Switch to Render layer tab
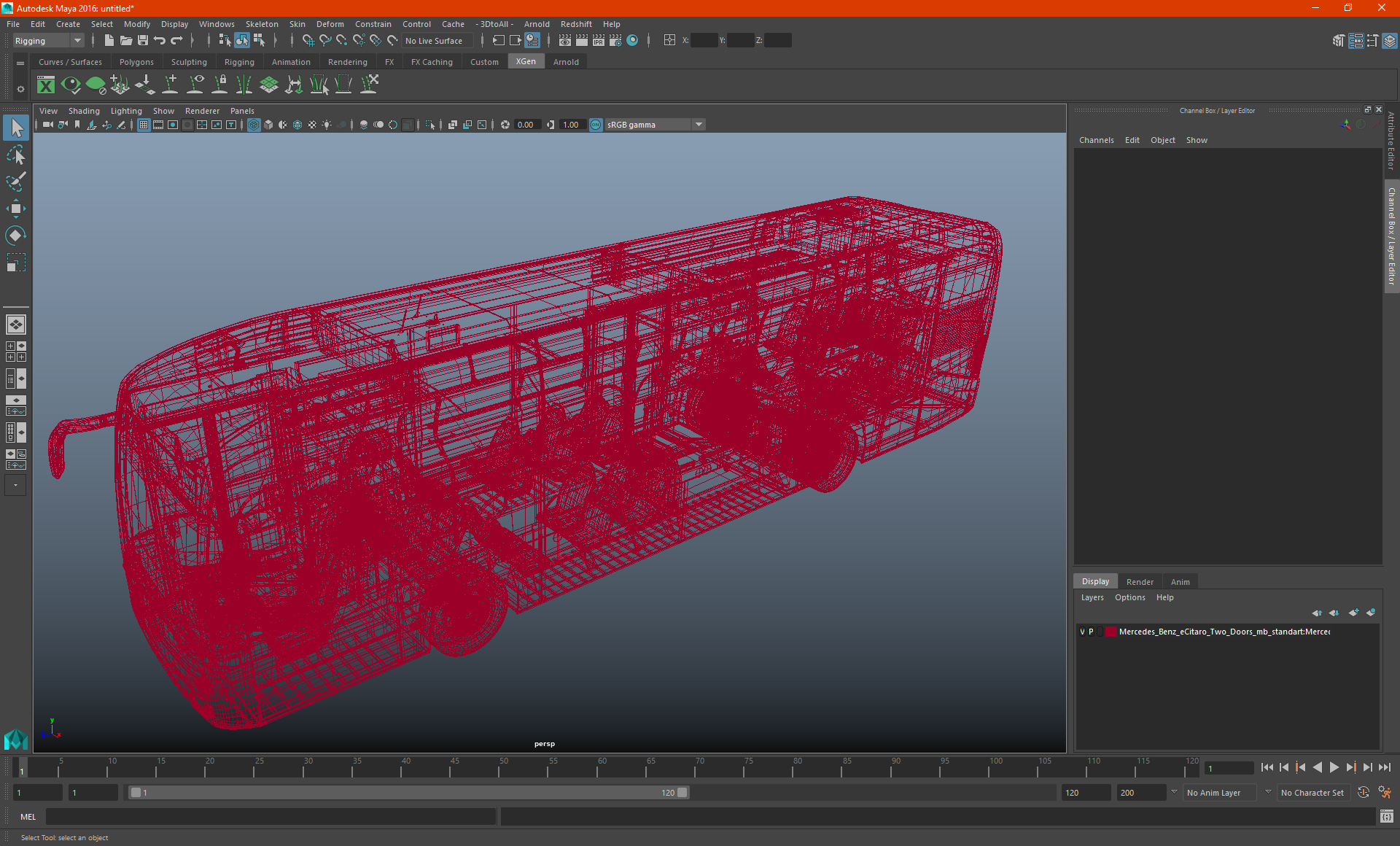 tap(1140, 582)
